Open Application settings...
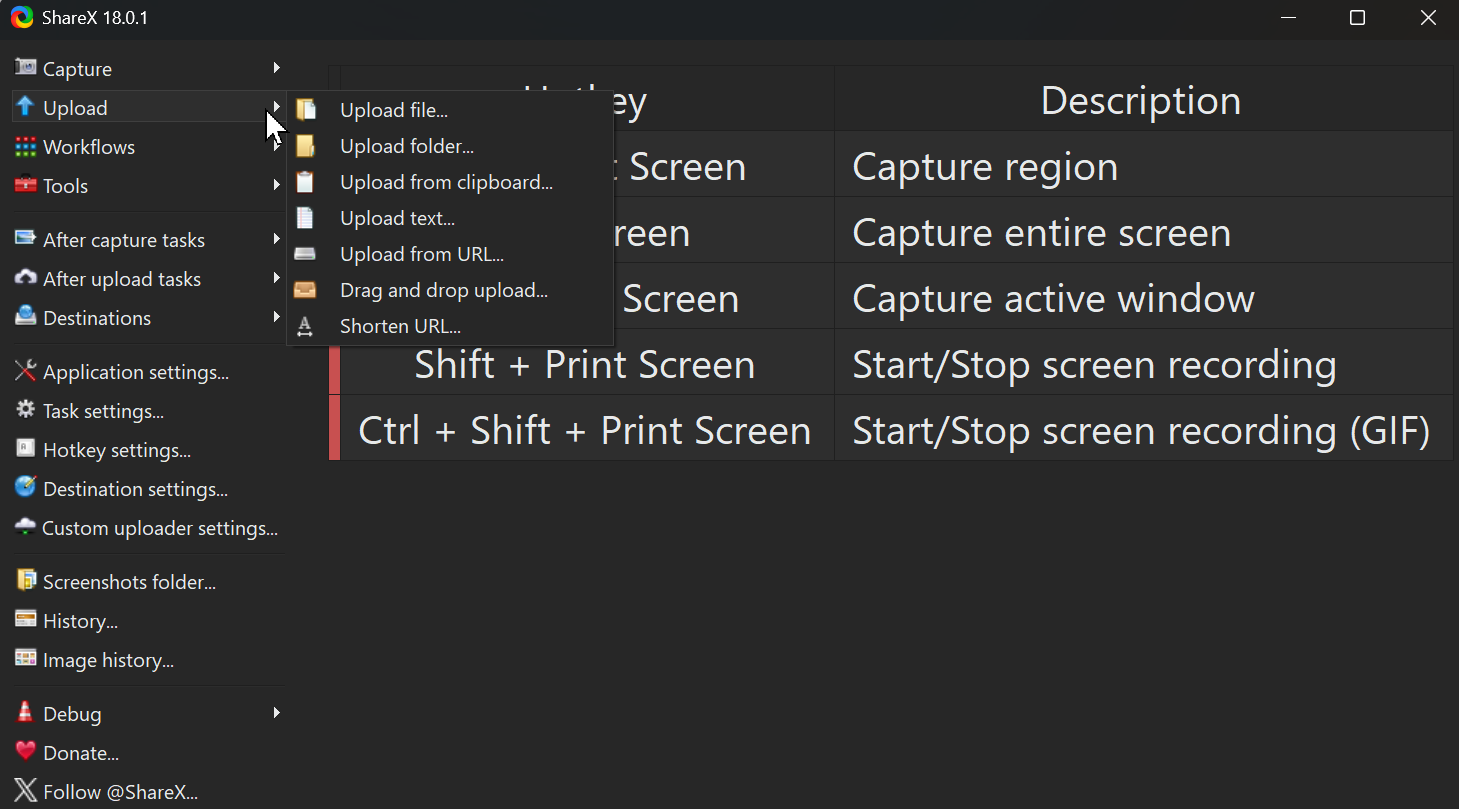This screenshot has width=1459, height=809. [x=148, y=372]
